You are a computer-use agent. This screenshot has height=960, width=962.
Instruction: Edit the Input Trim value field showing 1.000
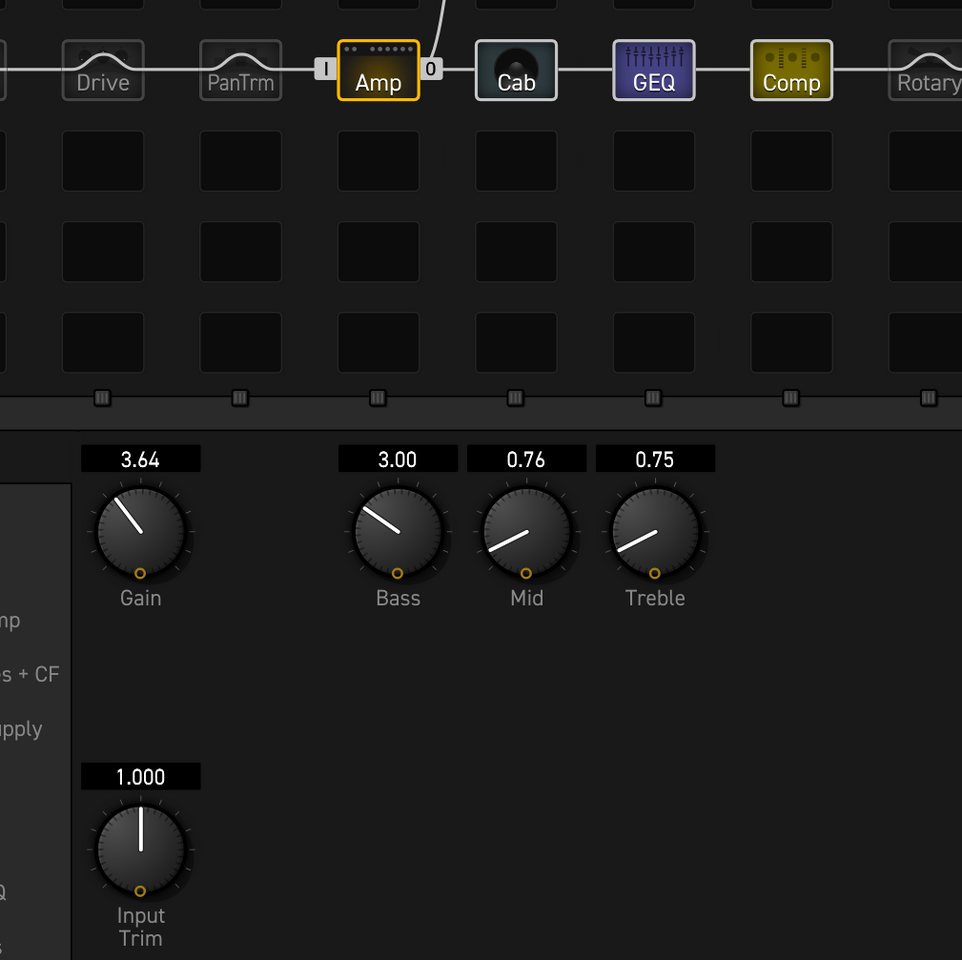pos(140,777)
